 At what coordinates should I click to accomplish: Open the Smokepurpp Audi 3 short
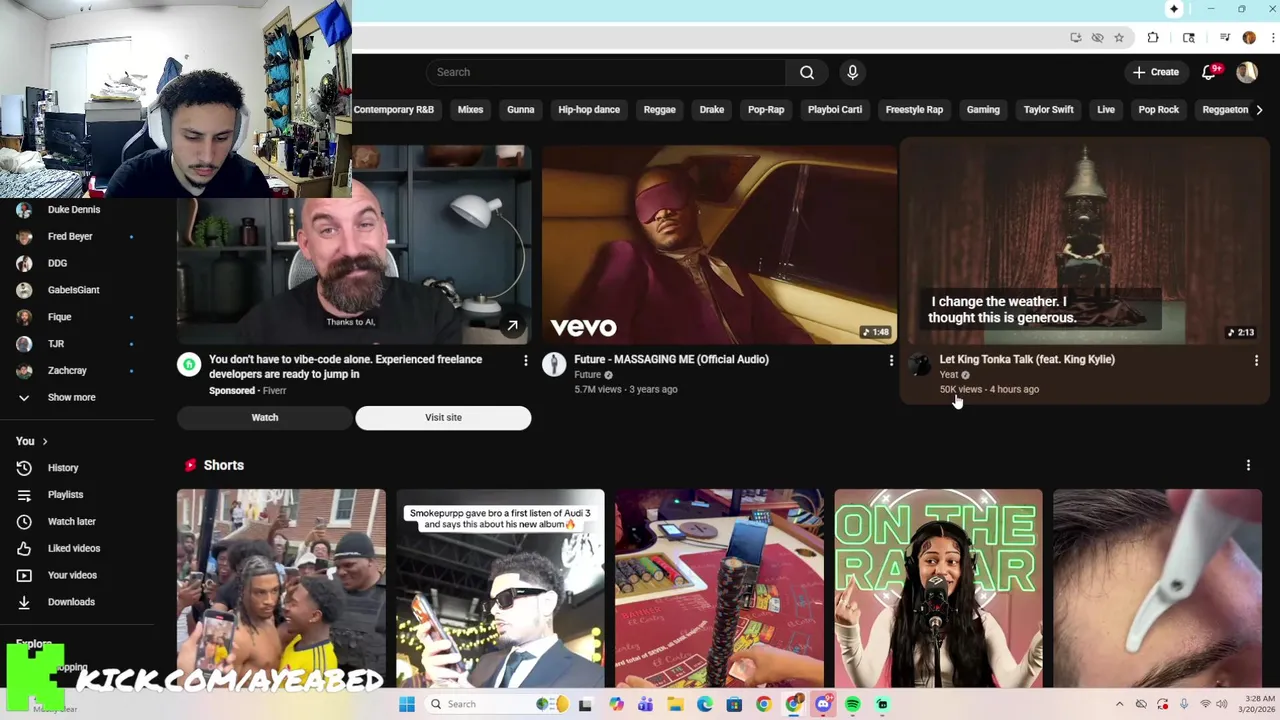[x=500, y=589]
